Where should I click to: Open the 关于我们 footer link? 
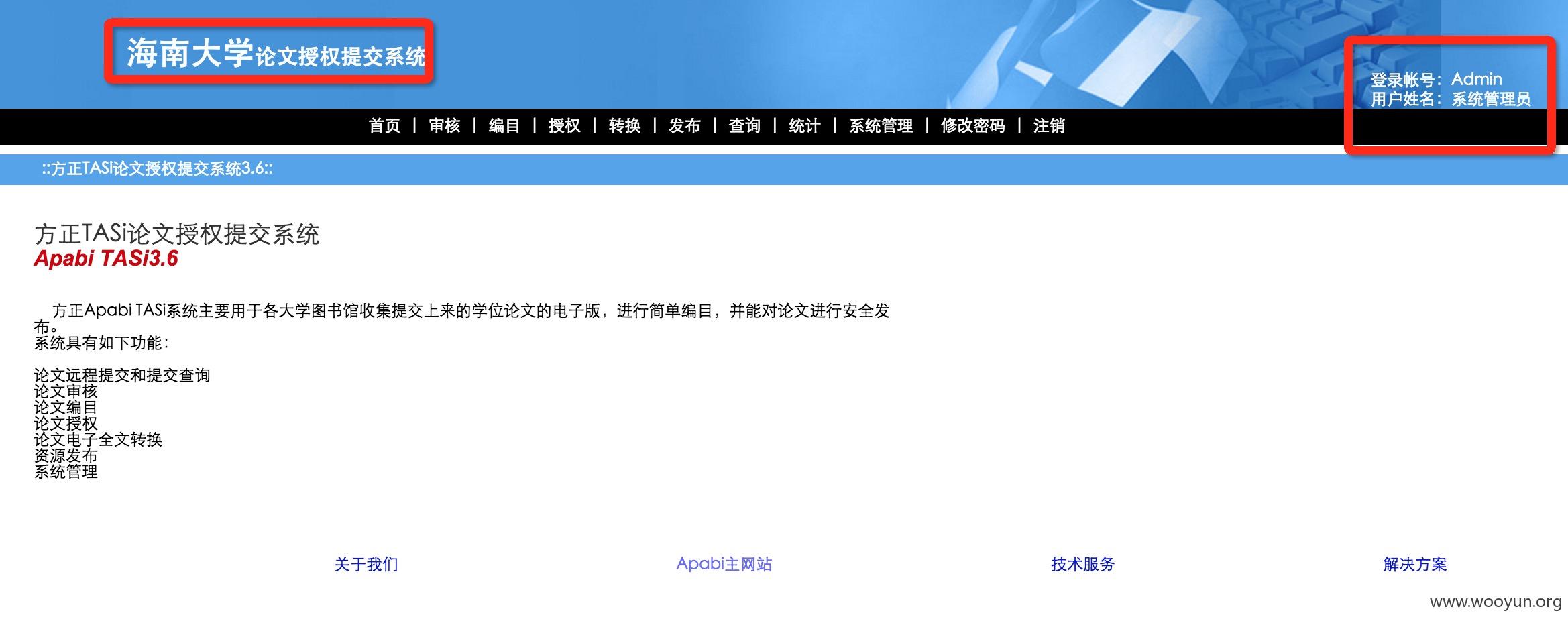point(366,565)
